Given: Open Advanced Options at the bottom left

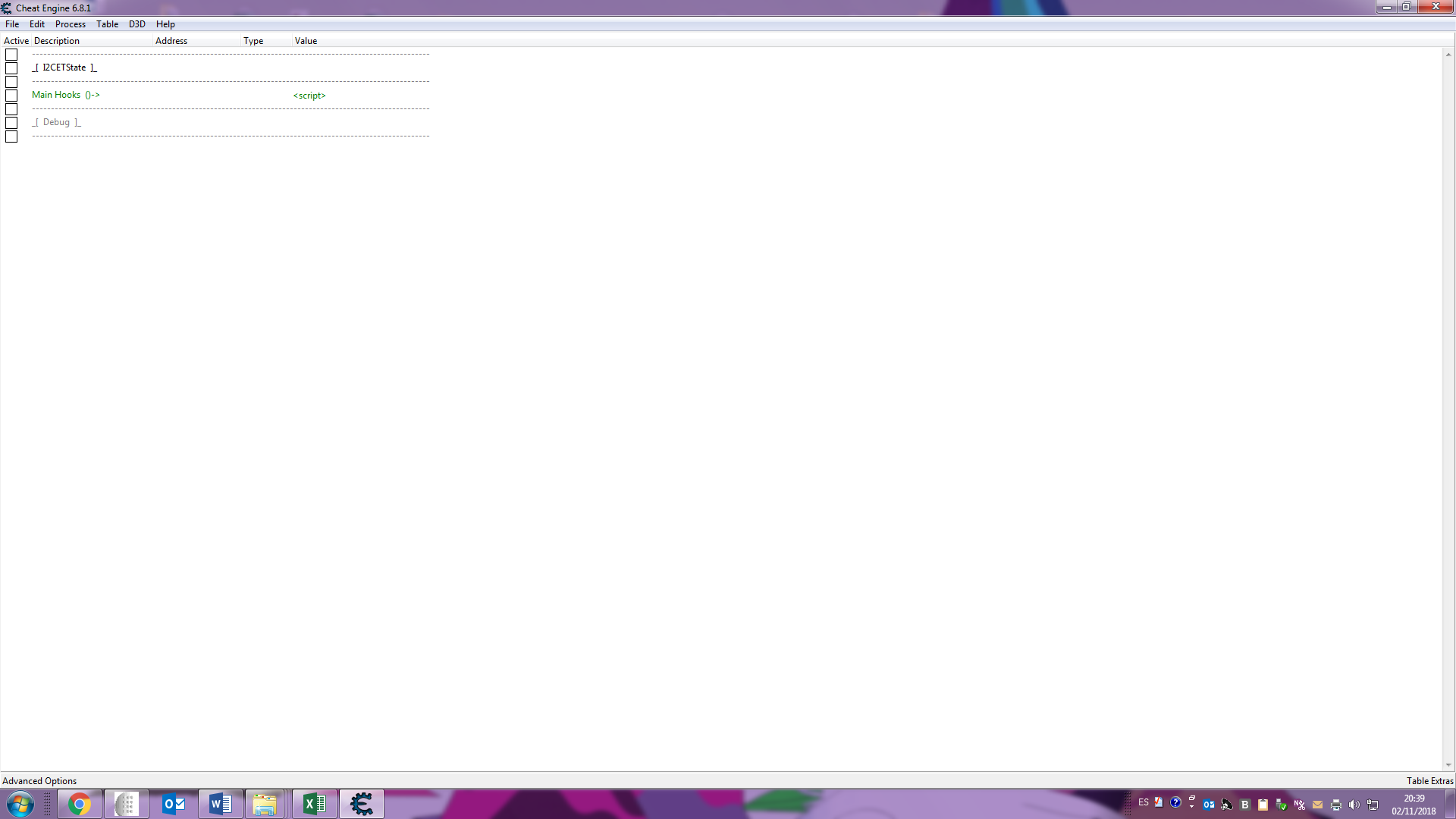Looking at the screenshot, I should click(39, 780).
